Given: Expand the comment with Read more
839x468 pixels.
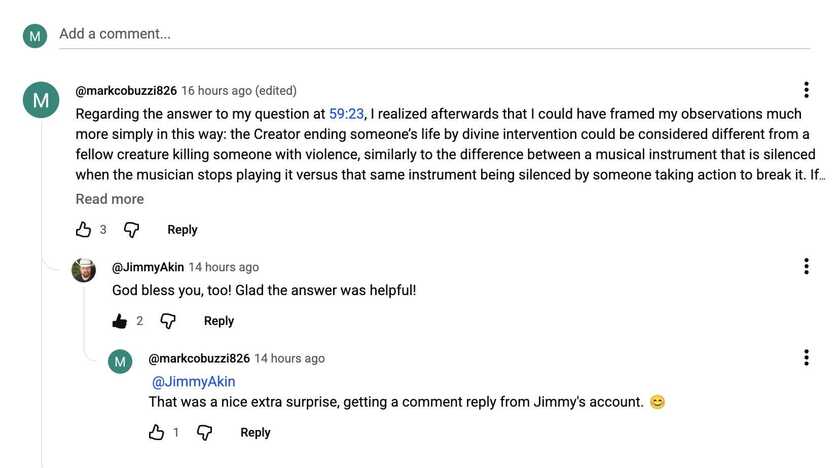Looking at the screenshot, I should tap(110, 199).
